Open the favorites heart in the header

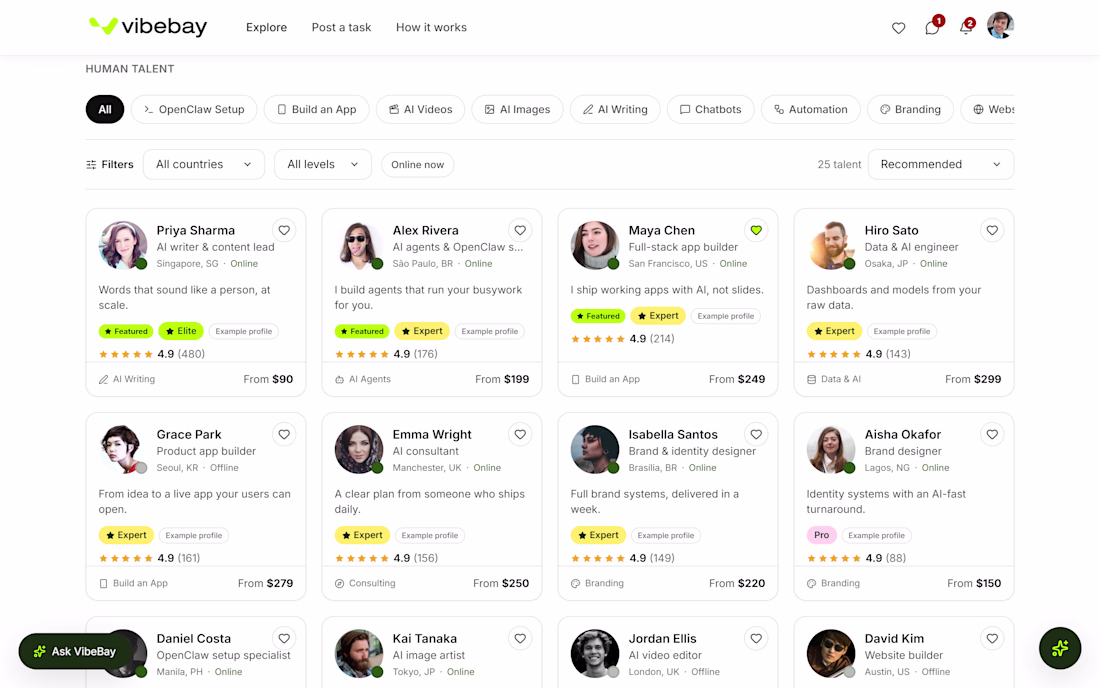click(x=898, y=28)
